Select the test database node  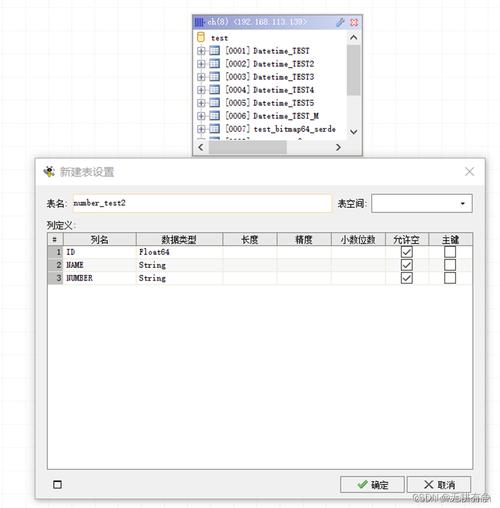(x=219, y=38)
